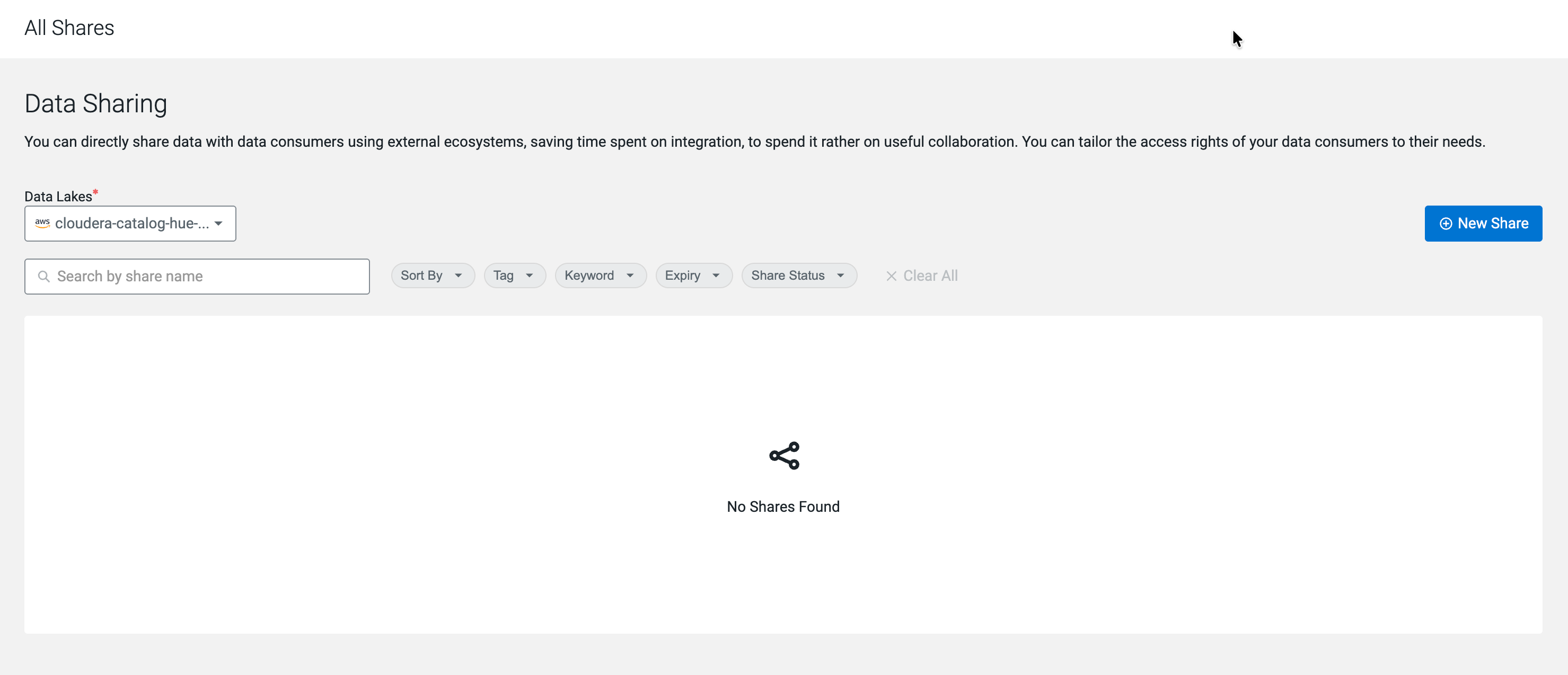Click the share icon above No Shares Found
Viewport: 1568px width, 675px height.
tap(784, 455)
